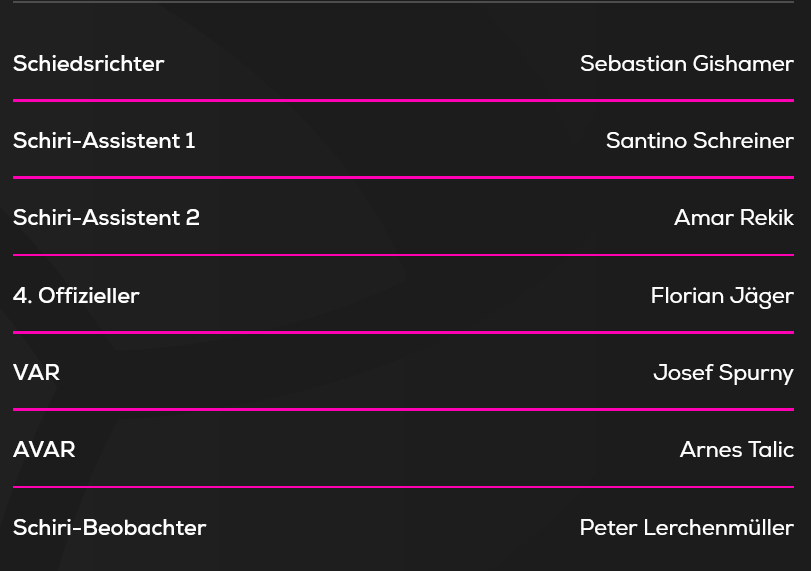Screen dimensions: 811x571
Task: Open Santino Schreiner's name
Action: 700,141
